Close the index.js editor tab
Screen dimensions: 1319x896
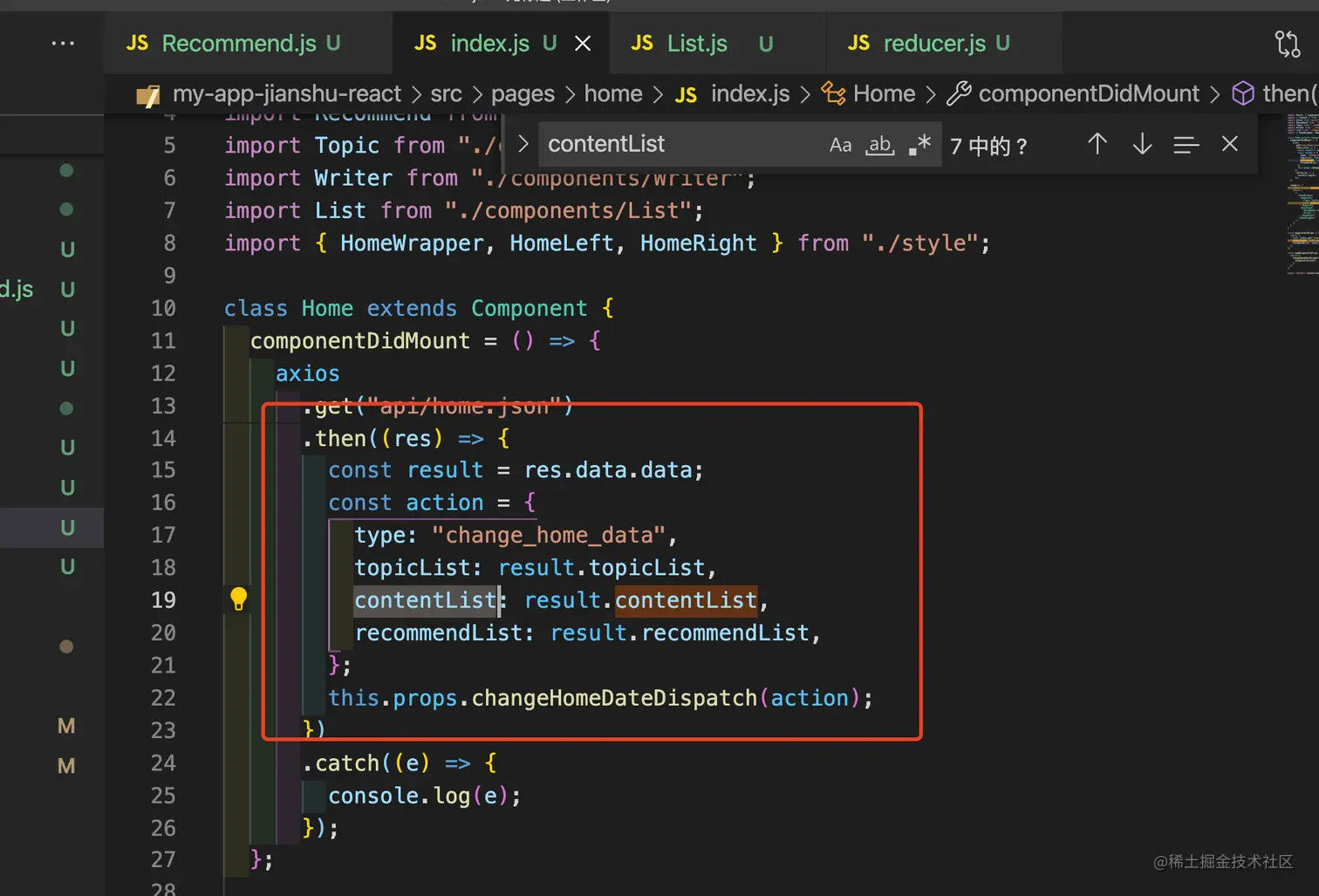point(583,44)
